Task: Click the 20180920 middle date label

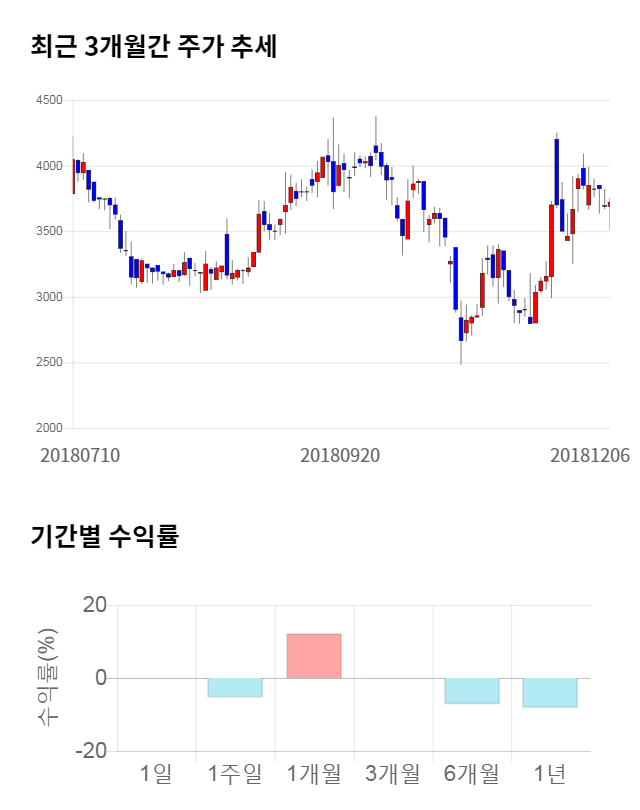Action: tap(341, 455)
